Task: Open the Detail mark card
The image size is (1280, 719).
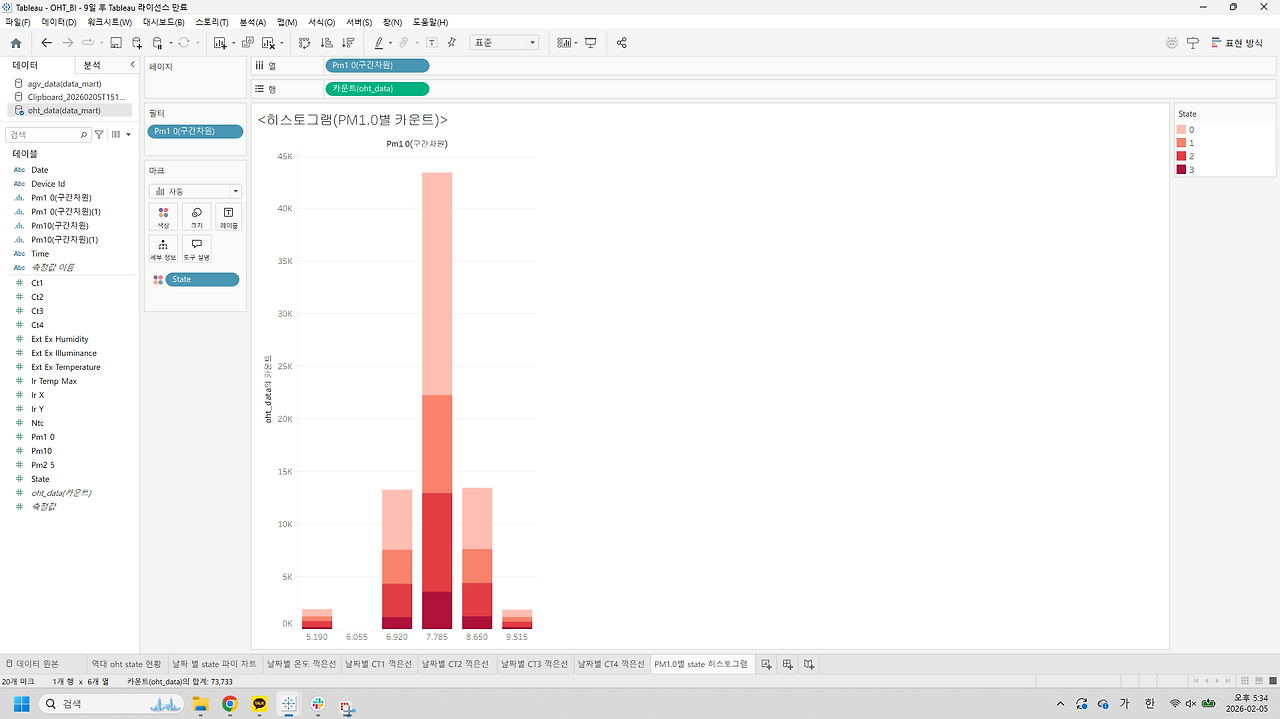Action: pos(163,249)
